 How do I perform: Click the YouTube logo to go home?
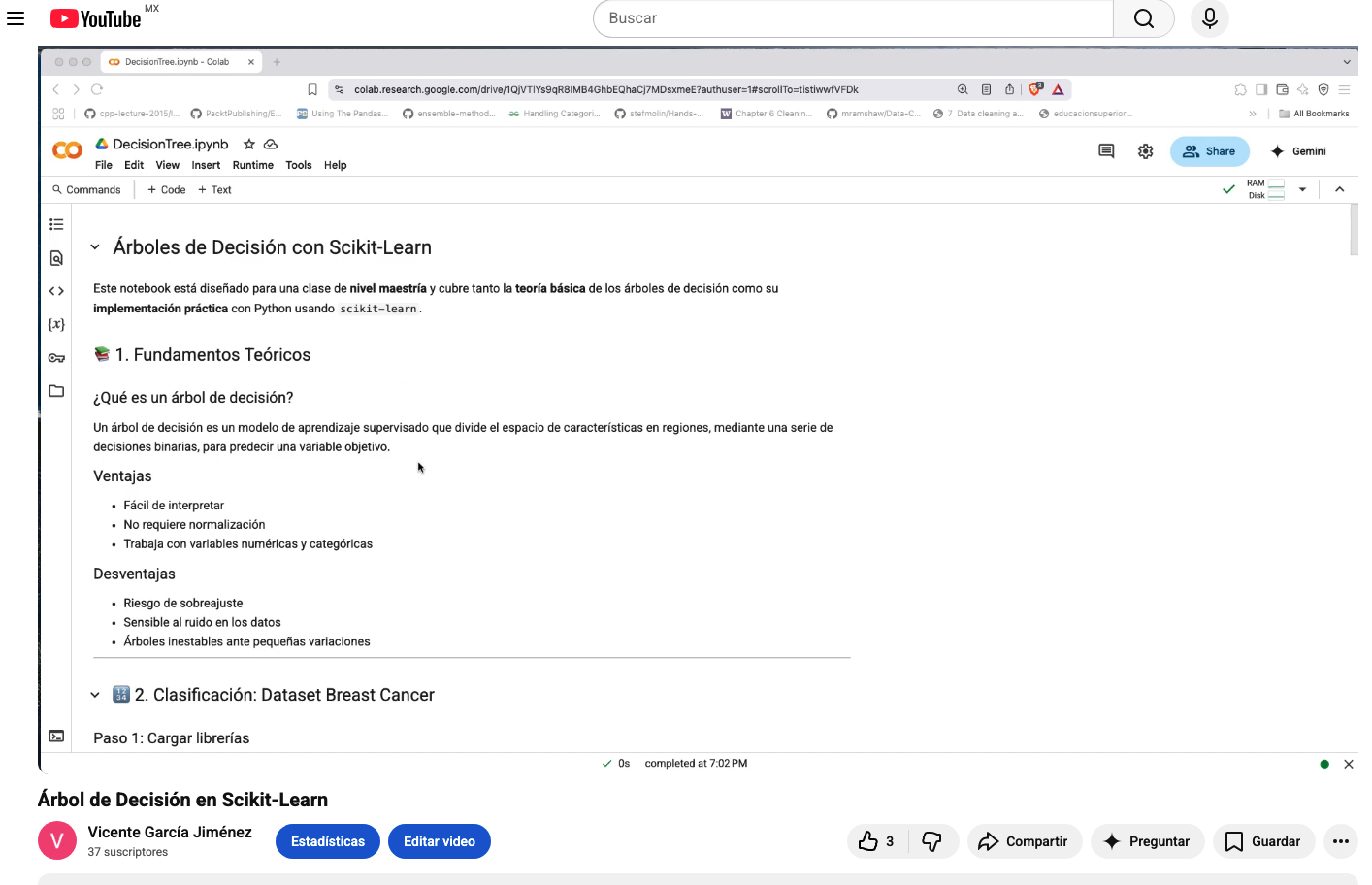point(96,18)
